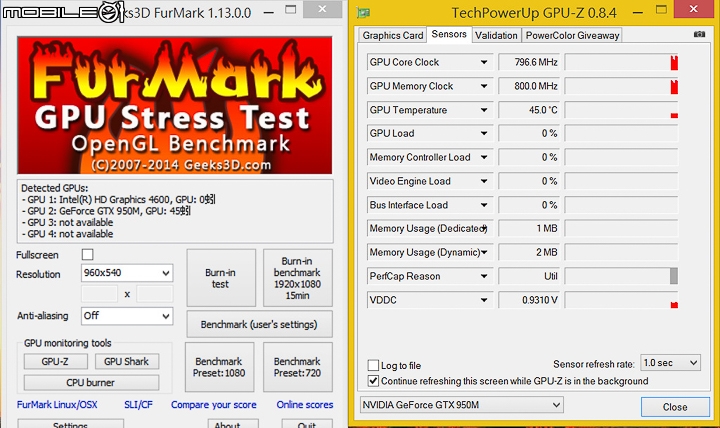Open the PerfCap Reason sensor dropdown
The width and height of the screenshot is (720, 428).
click(484, 276)
